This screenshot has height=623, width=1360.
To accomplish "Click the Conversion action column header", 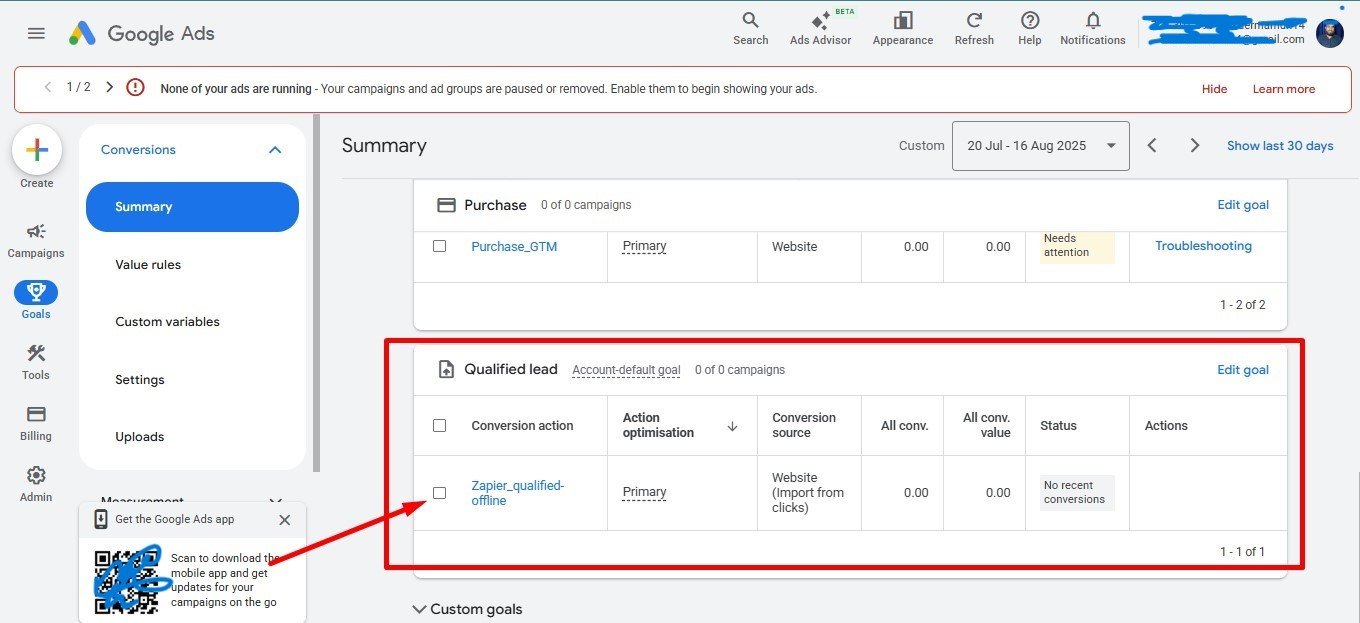I will pyautogui.click(x=522, y=426).
